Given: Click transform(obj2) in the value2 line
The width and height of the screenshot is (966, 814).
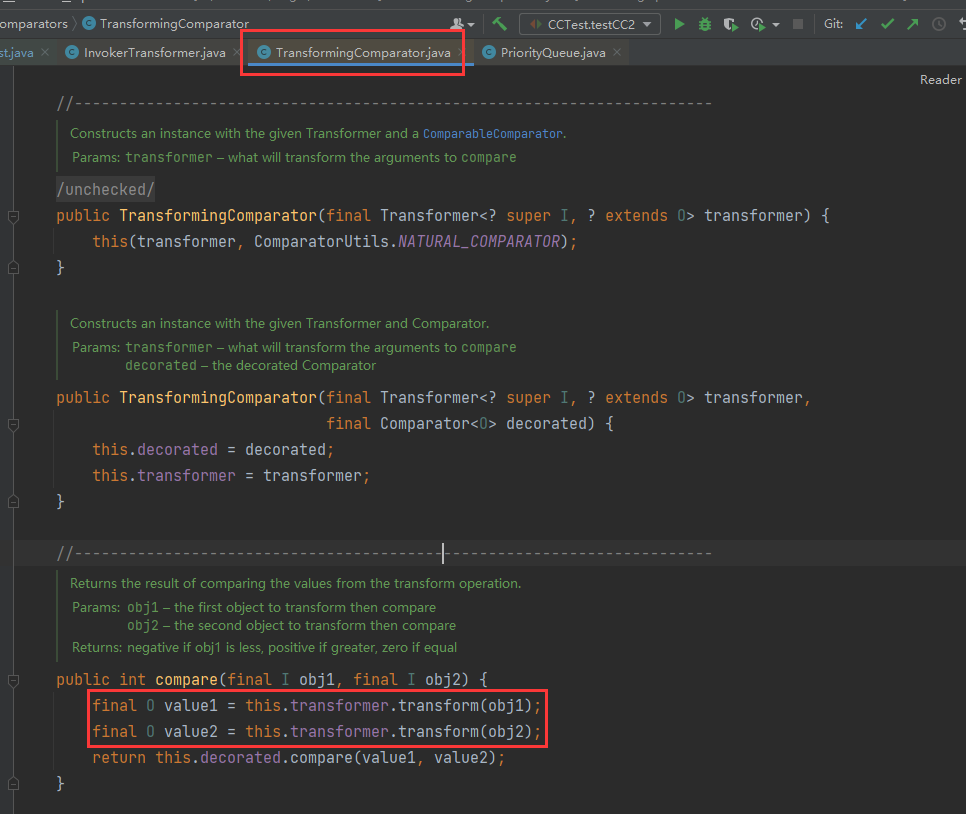Looking at the screenshot, I should coord(465,731).
